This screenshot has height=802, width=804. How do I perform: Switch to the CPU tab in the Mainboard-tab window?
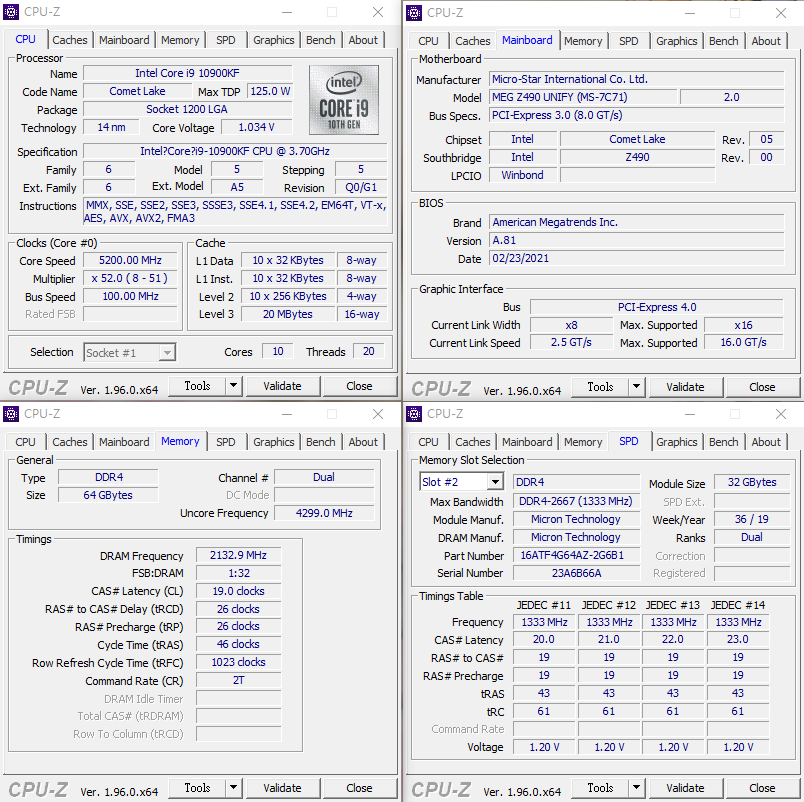coord(428,41)
